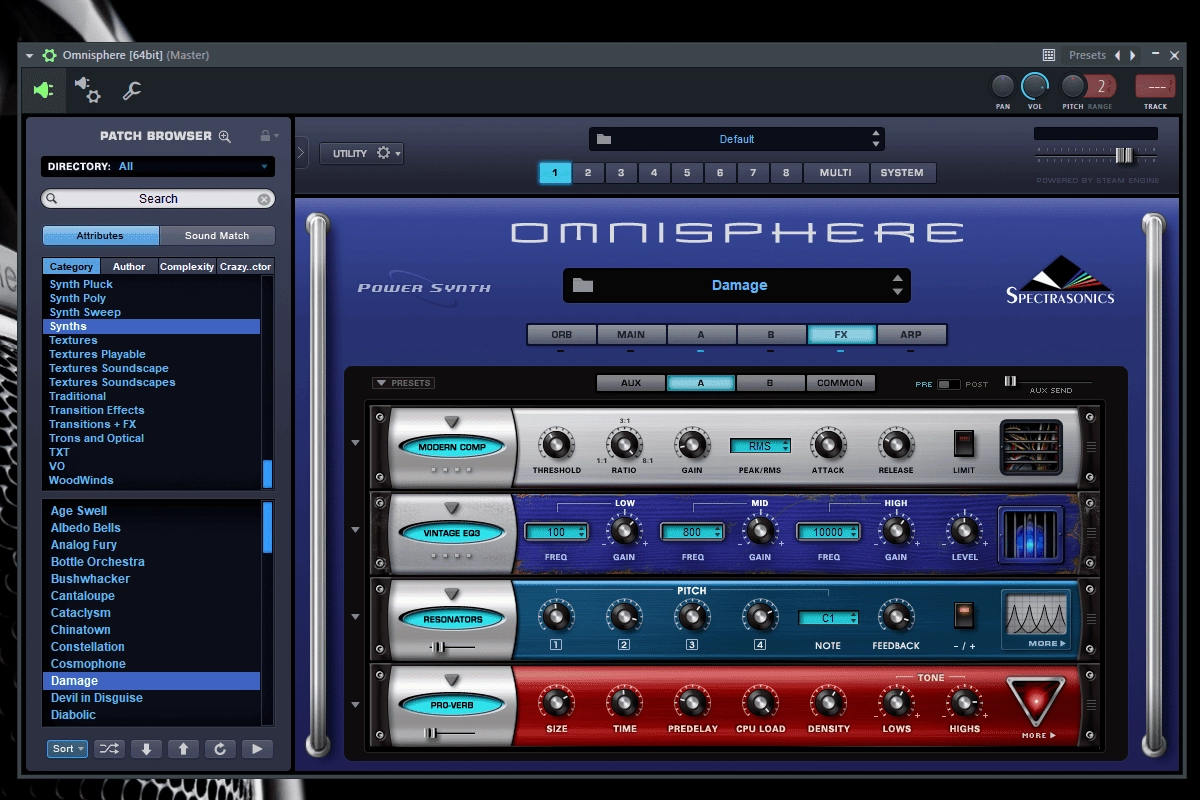Open the Omnisphere window menu arrow
Image resolution: width=1200 pixels, height=800 pixels.
click(x=30, y=55)
